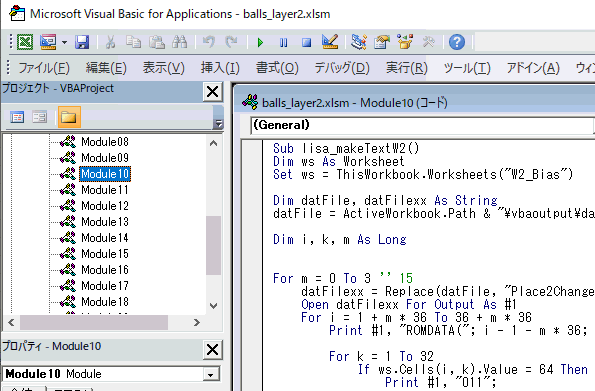
Task: Click View Object icon in Project panel
Action: click(40, 117)
